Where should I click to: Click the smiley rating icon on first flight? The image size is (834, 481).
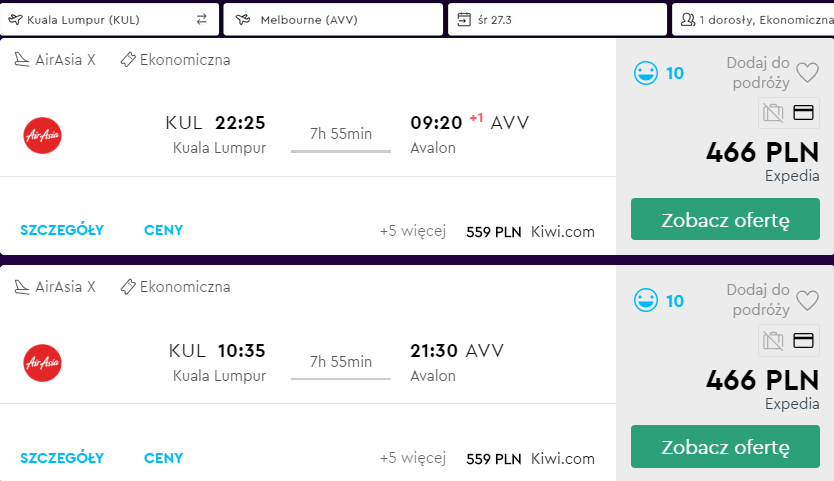[x=647, y=73]
